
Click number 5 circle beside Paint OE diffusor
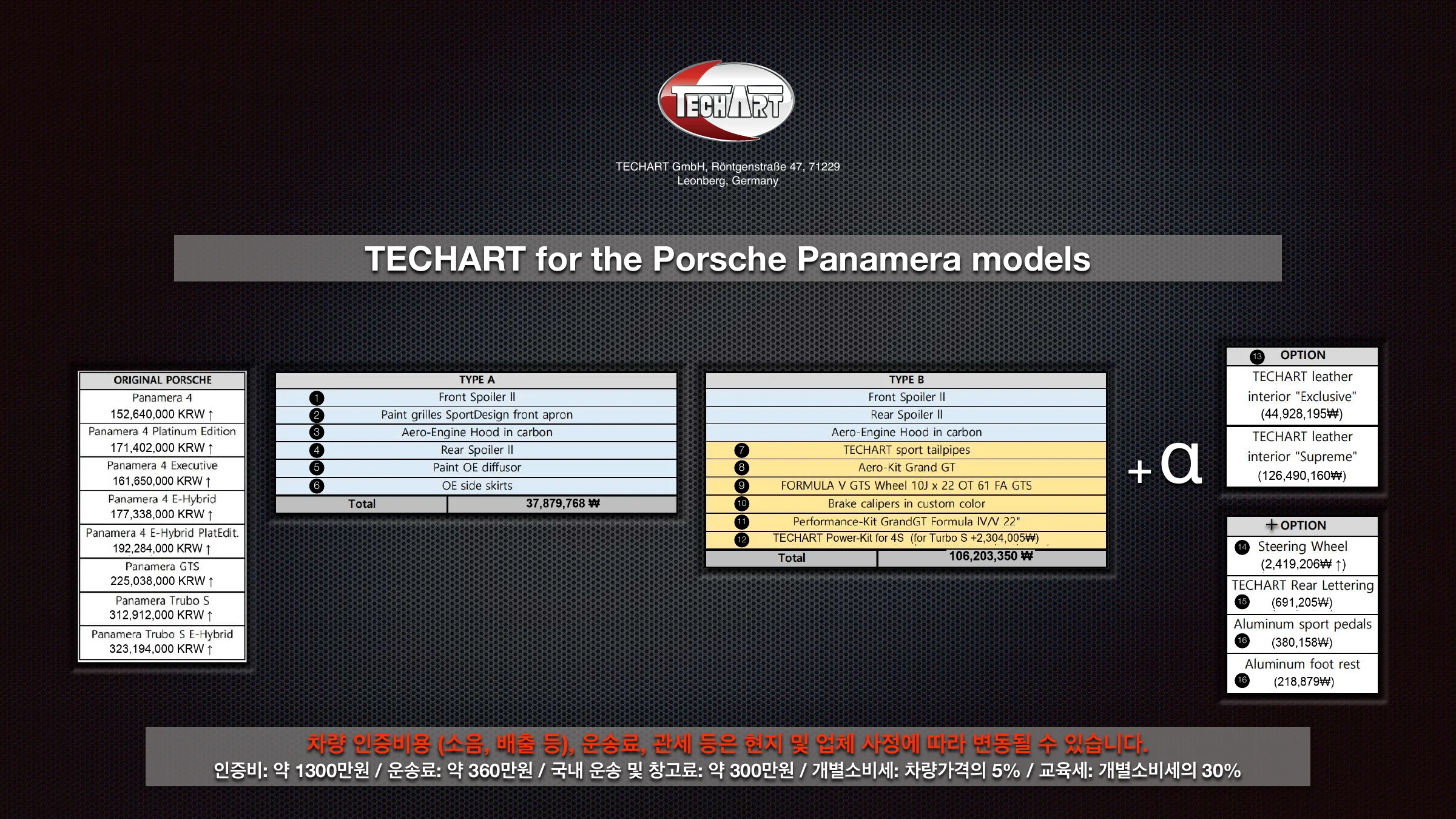point(317,468)
